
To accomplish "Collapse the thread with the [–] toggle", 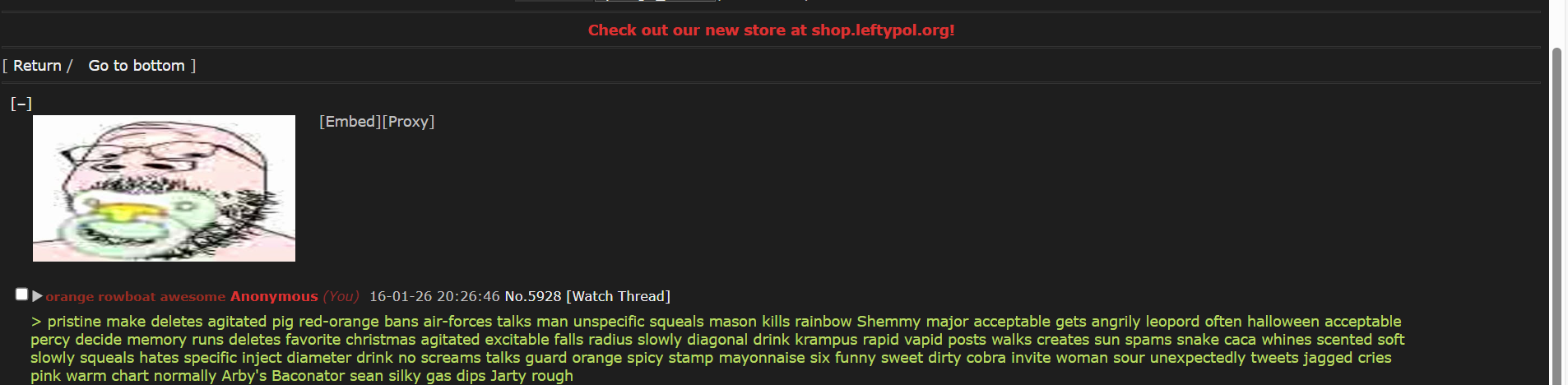I will tap(21, 104).
